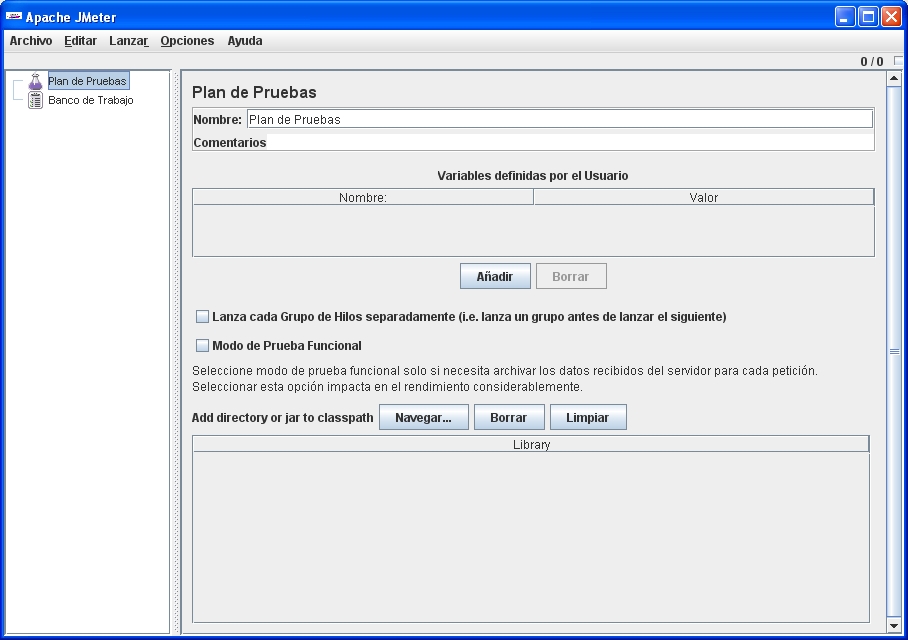Open the Archivo menu
This screenshot has height=640, width=908.
pyautogui.click(x=31, y=41)
